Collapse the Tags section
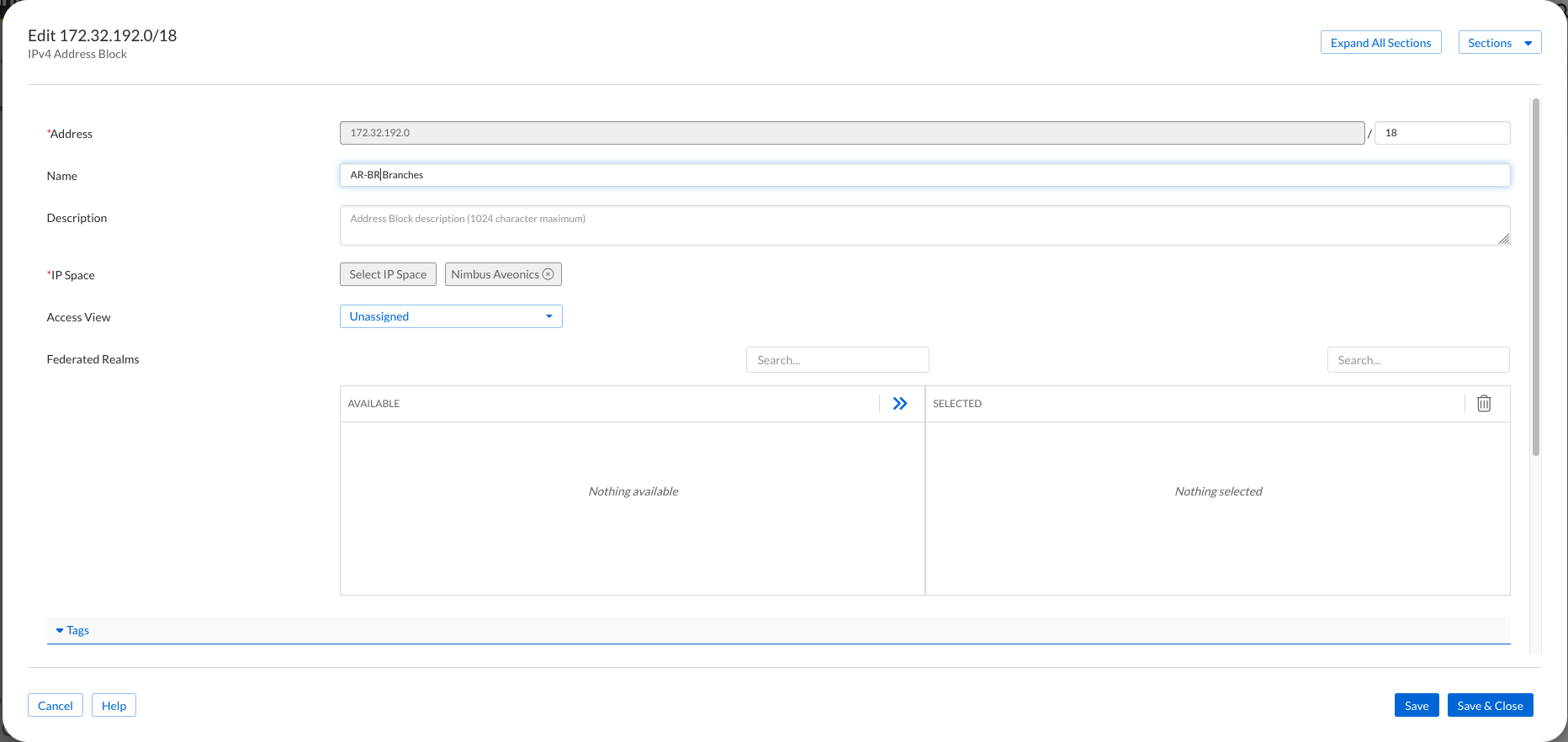The width and height of the screenshot is (1568, 742). tap(72, 630)
